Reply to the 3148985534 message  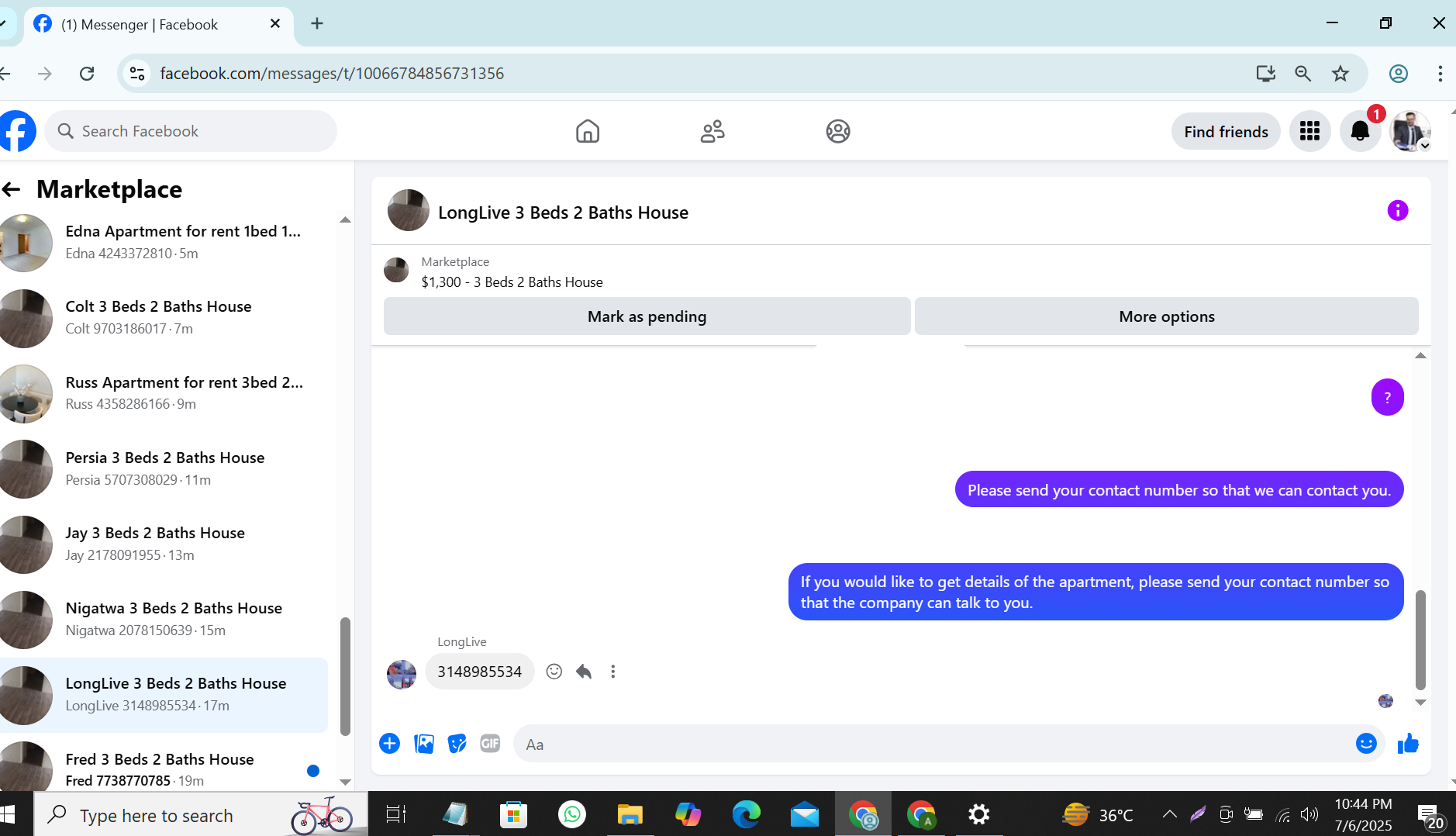click(584, 672)
